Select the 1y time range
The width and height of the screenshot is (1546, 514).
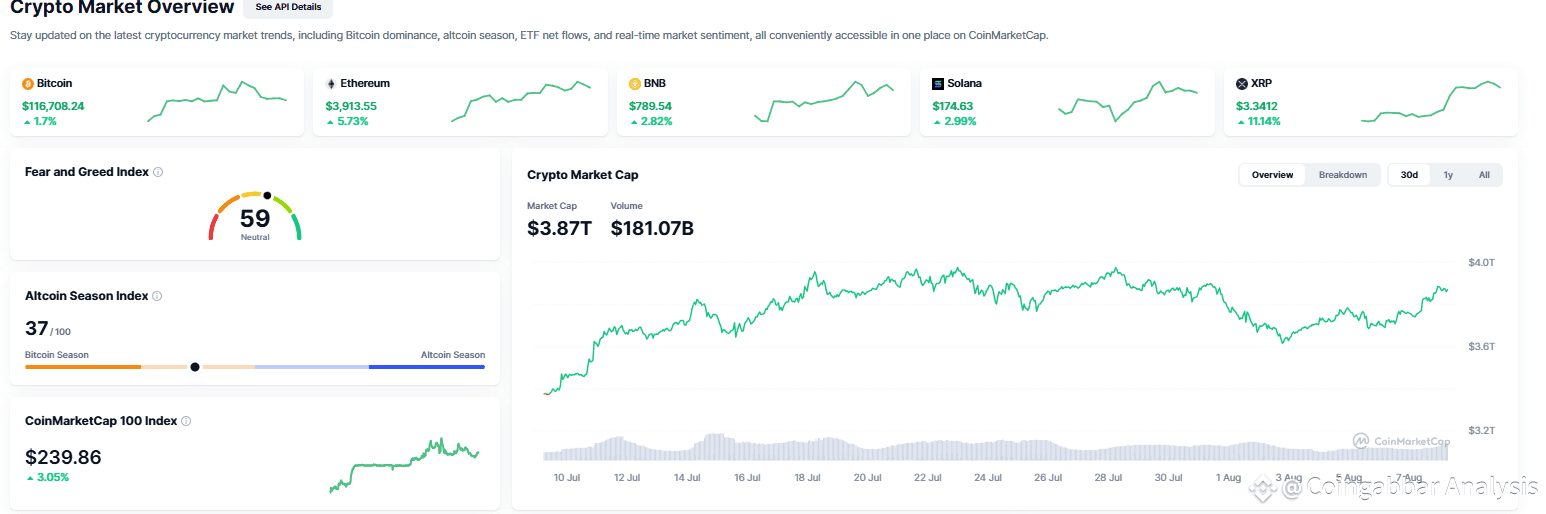1447,175
